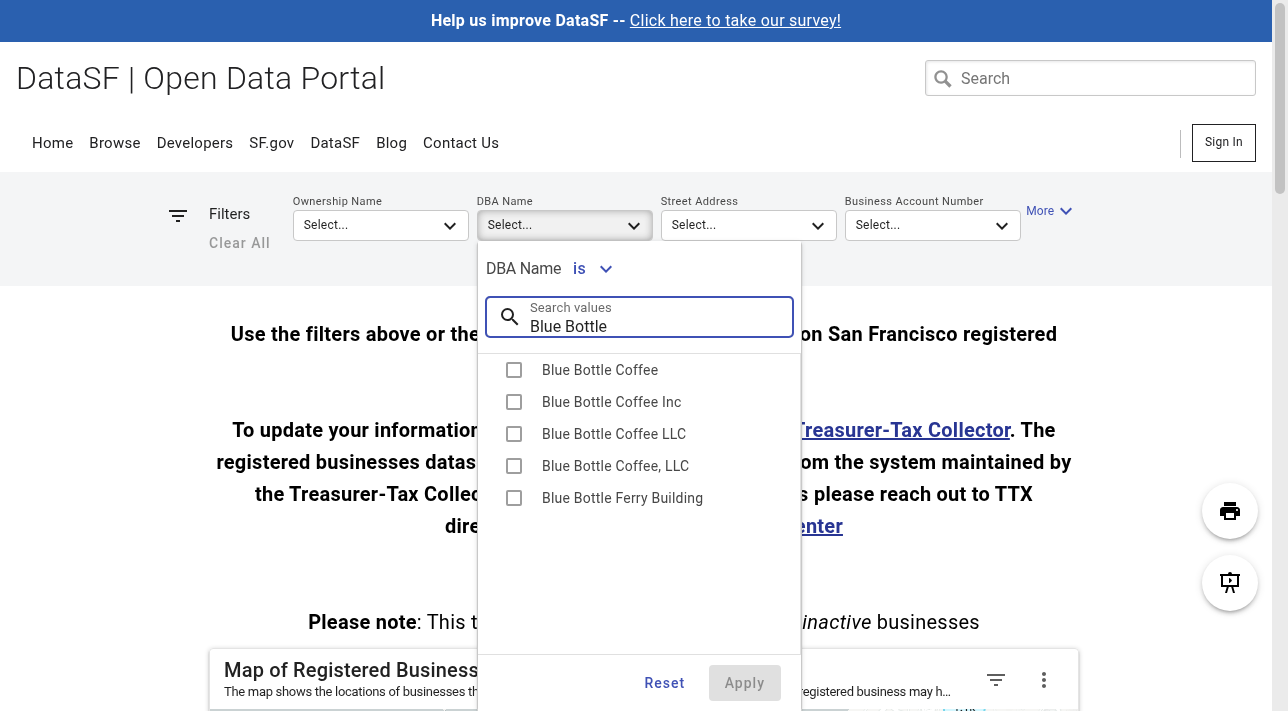The height and width of the screenshot is (711, 1288).
Task: Open the DBA Name filter dropdown
Action: 564,225
